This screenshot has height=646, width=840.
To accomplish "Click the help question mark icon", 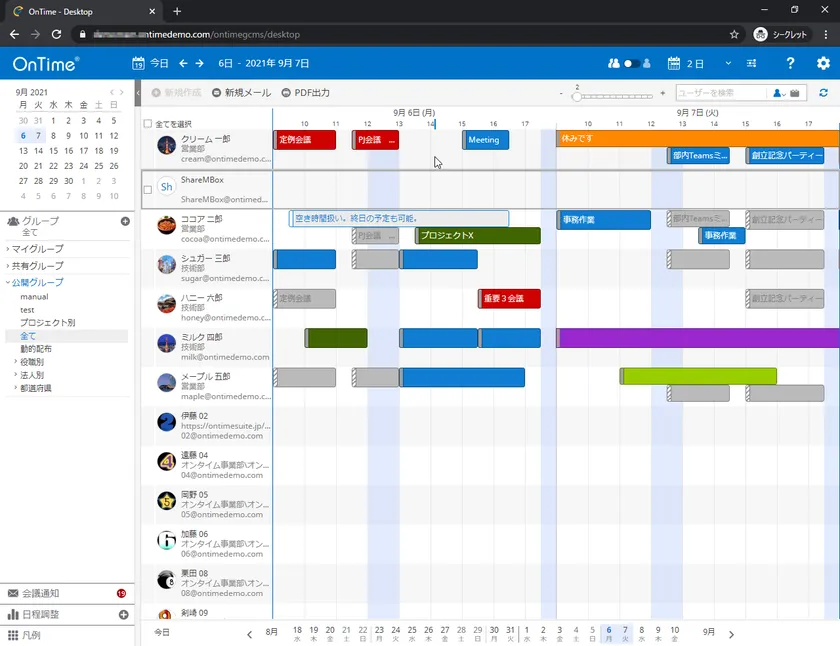I will point(790,63).
